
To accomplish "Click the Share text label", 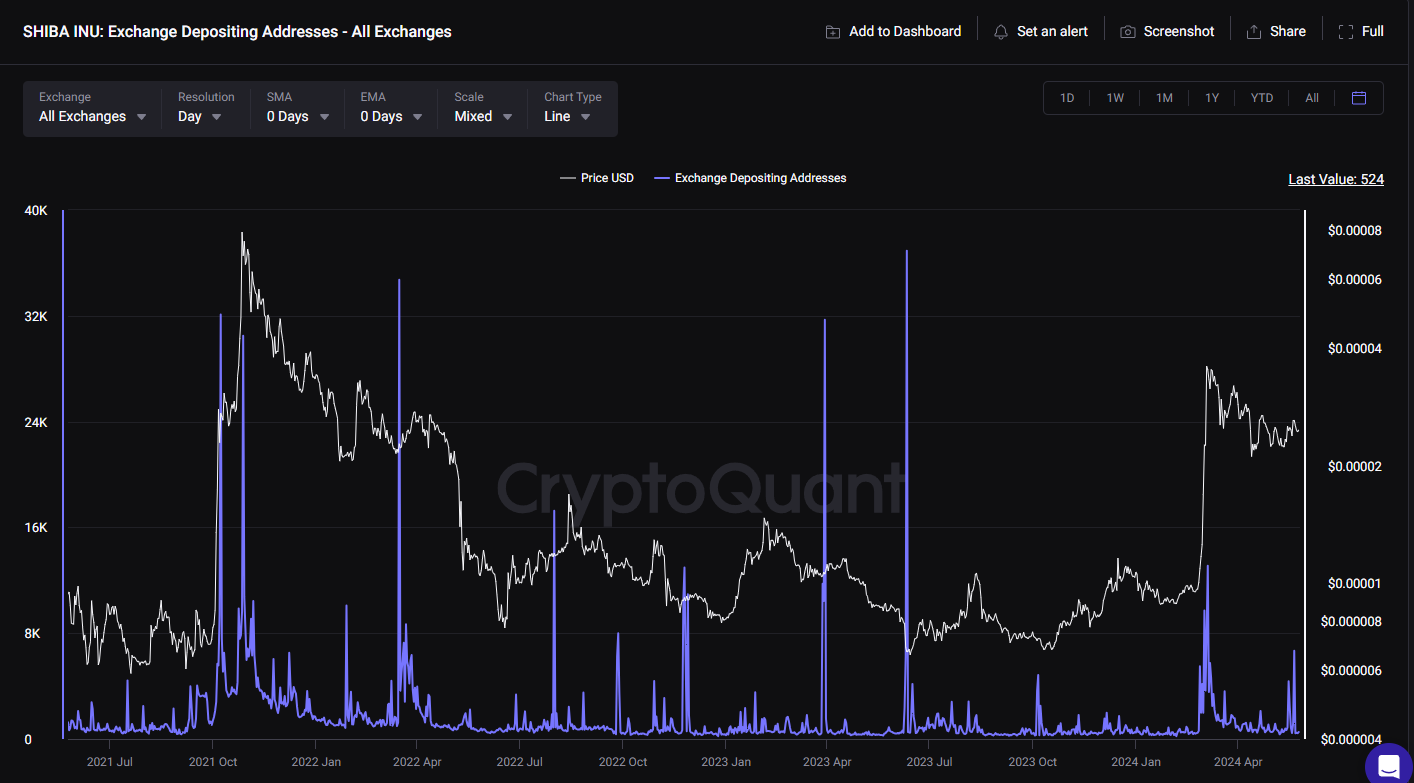I will pyautogui.click(x=1288, y=32).
